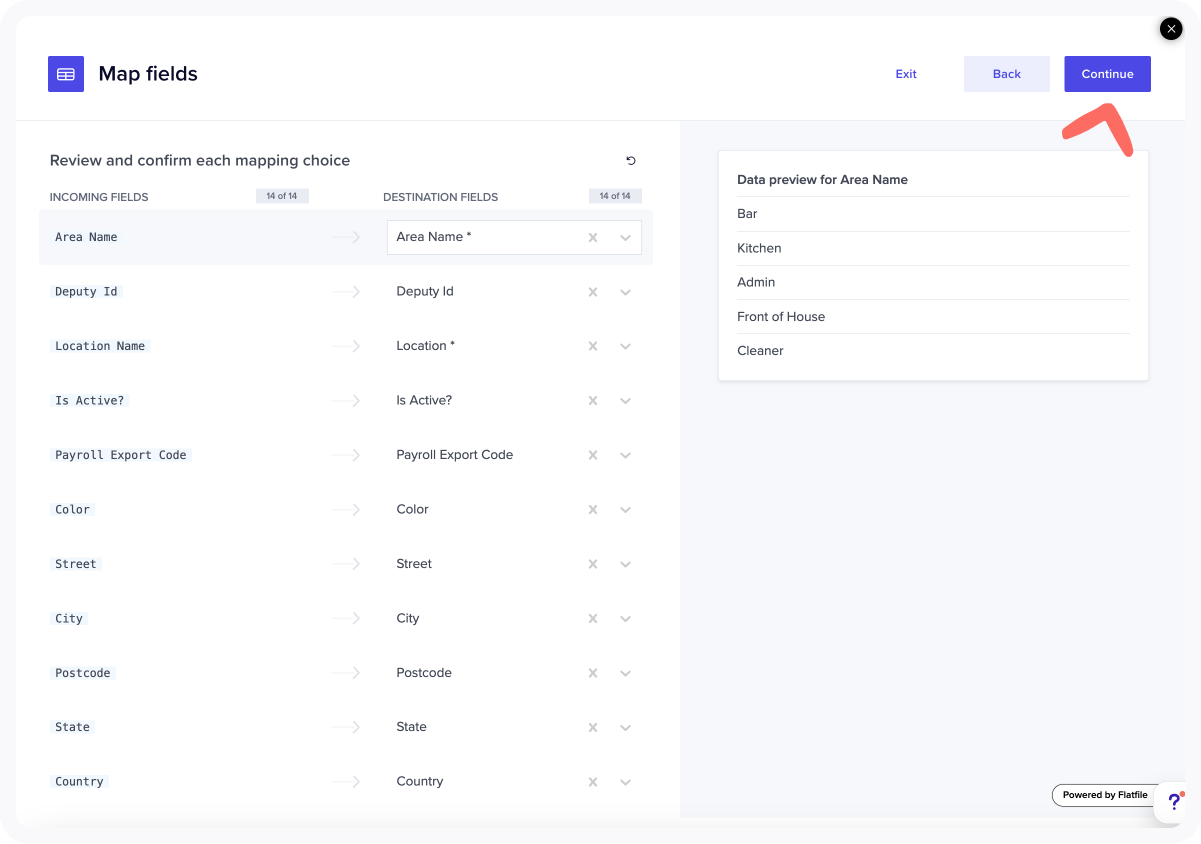Click the Exit link
The height and width of the screenshot is (844, 1201).
(x=906, y=74)
